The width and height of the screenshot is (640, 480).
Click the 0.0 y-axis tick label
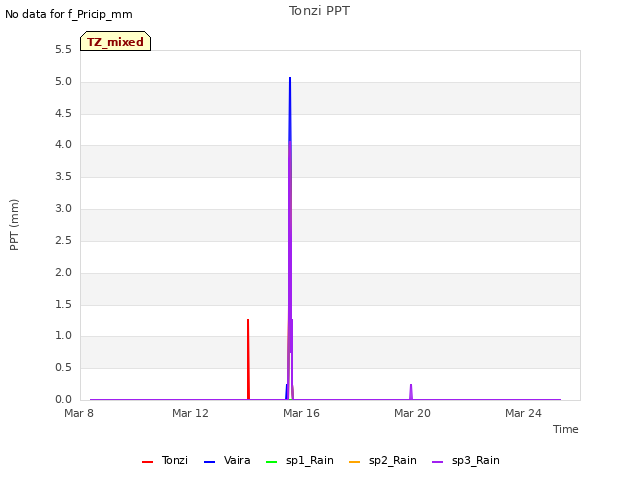click(63, 400)
